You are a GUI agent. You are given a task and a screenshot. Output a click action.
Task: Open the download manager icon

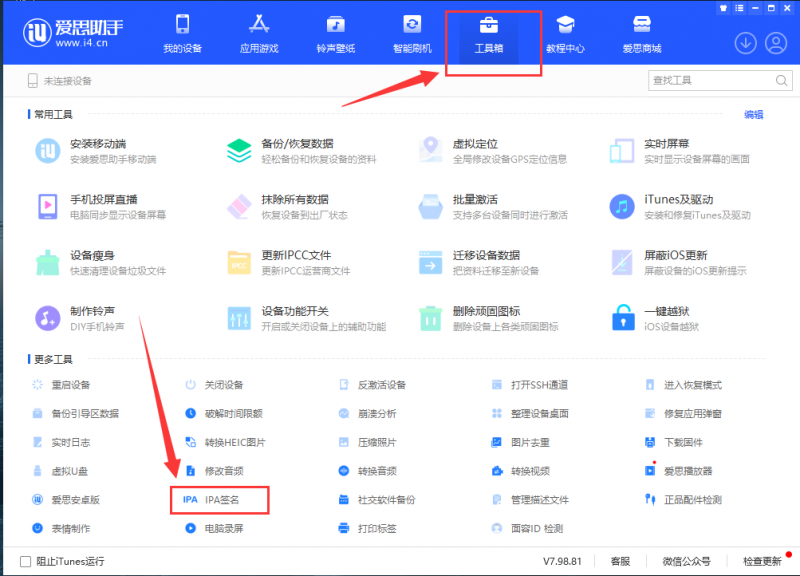[745, 43]
